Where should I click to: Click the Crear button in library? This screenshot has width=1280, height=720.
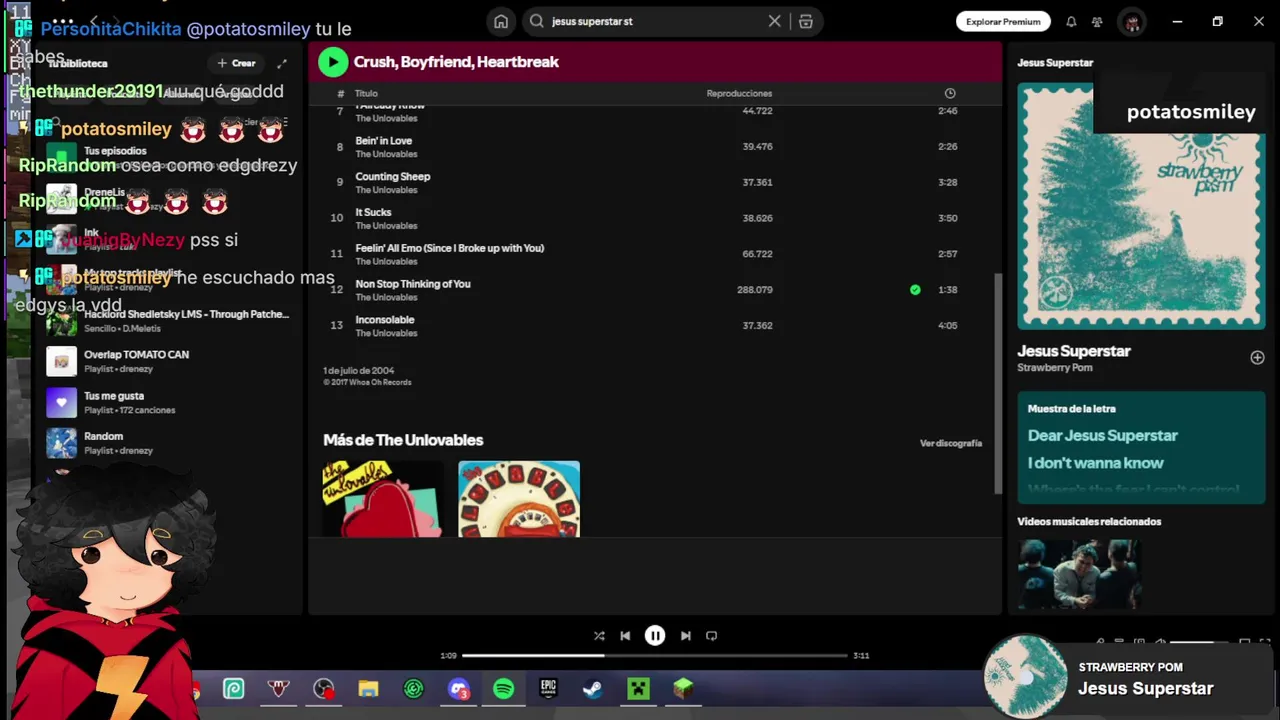237,63
